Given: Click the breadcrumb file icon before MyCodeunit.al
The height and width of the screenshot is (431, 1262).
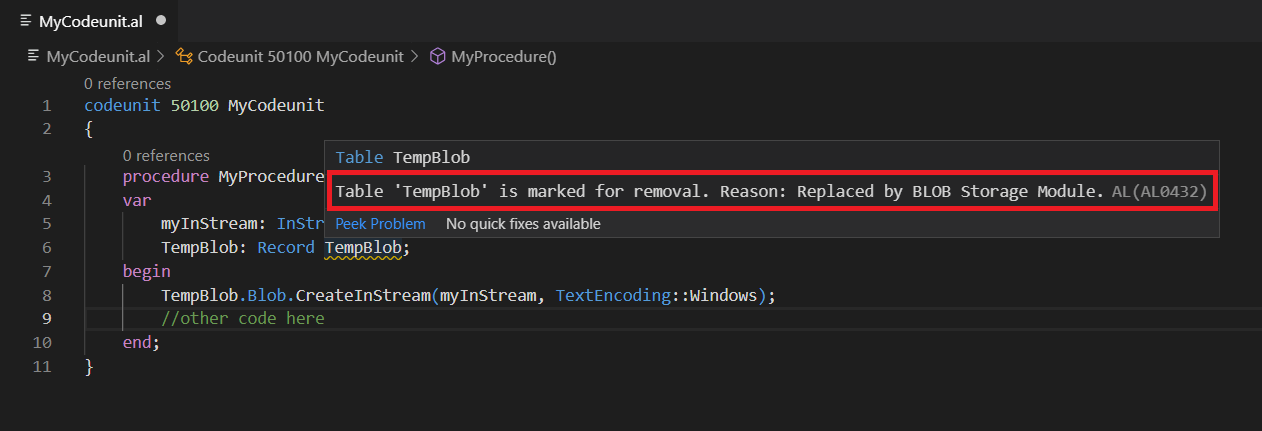Looking at the screenshot, I should [x=34, y=57].
